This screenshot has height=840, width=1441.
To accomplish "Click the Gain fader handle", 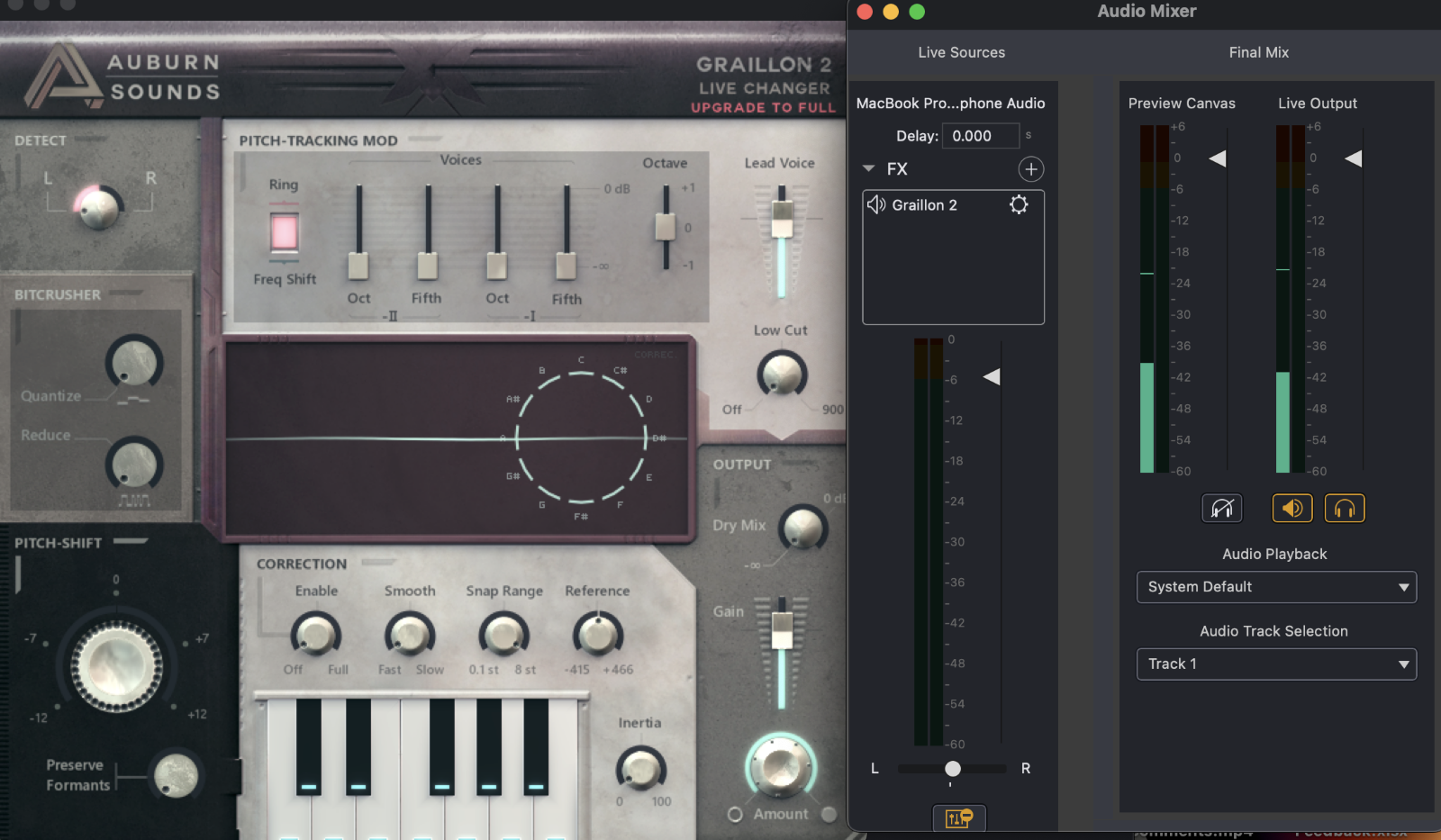I will tap(782, 629).
